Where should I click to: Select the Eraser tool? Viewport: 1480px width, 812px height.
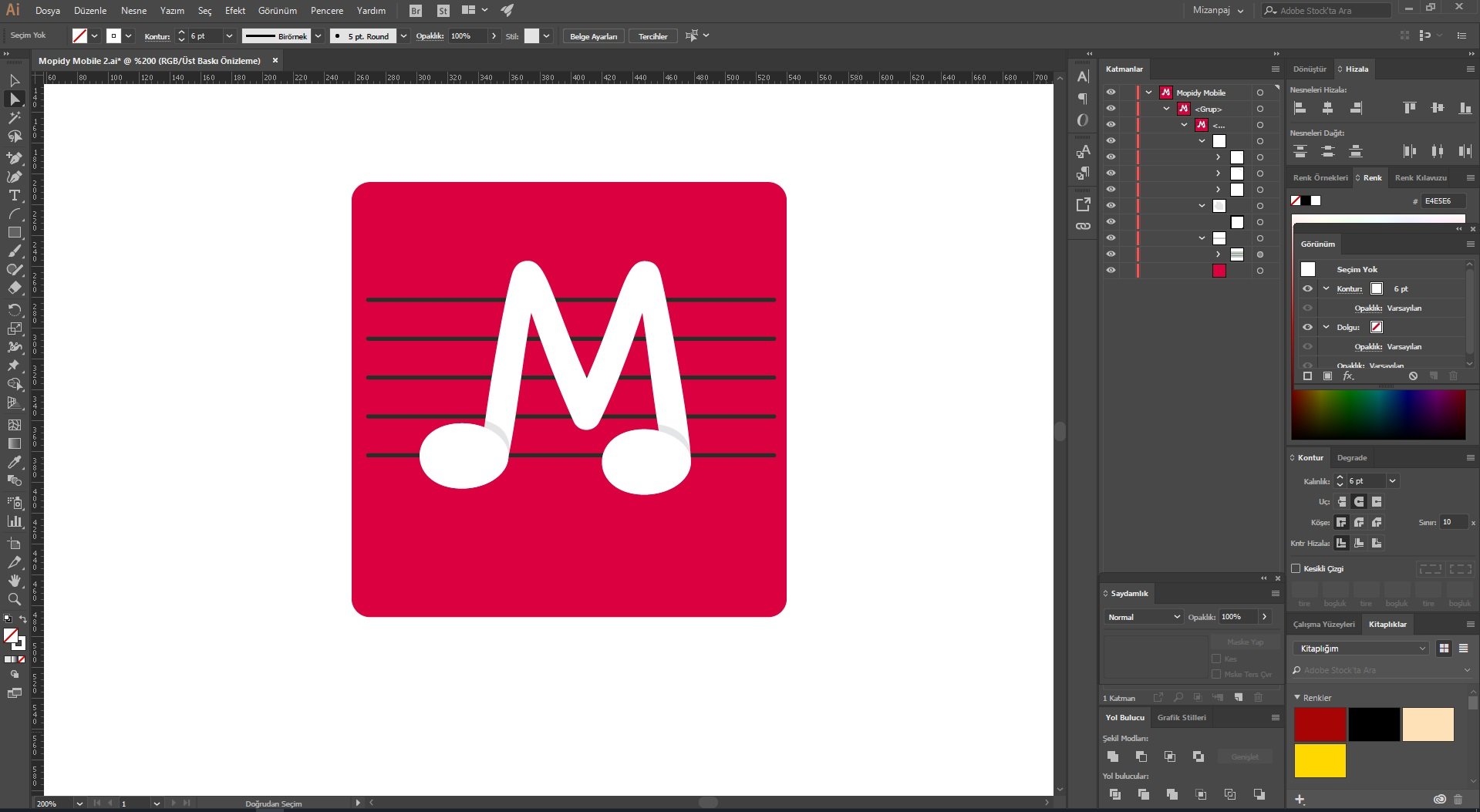[x=15, y=288]
